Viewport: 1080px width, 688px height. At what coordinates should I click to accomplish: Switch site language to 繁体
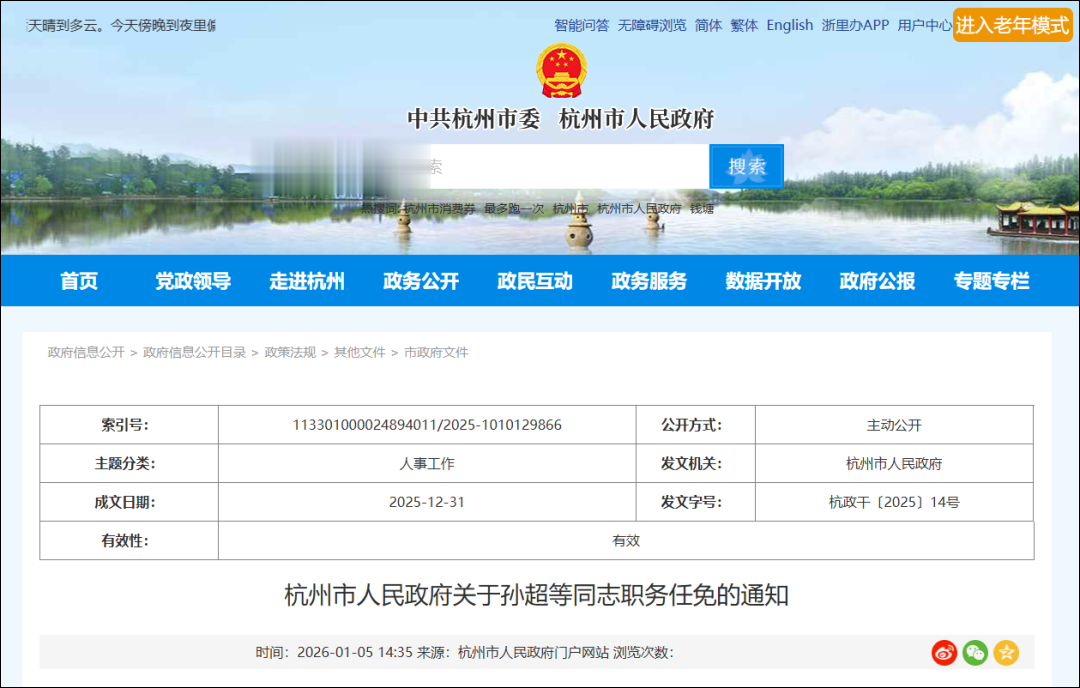pos(743,25)
